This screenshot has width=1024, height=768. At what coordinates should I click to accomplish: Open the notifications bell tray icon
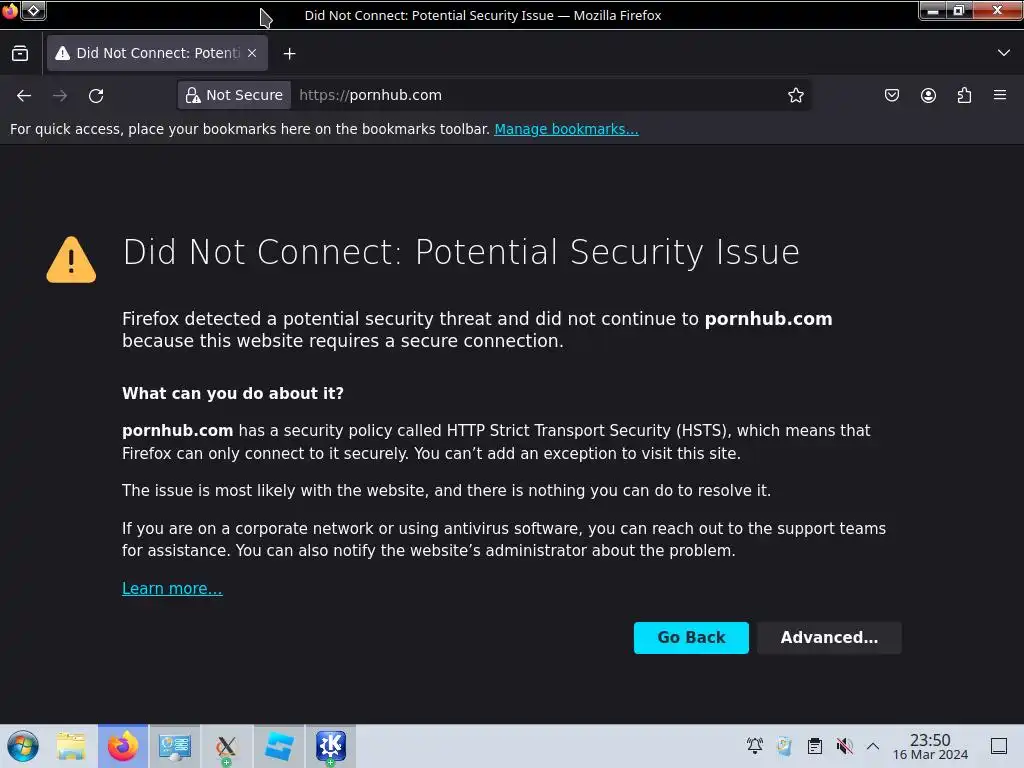point(755,746)
